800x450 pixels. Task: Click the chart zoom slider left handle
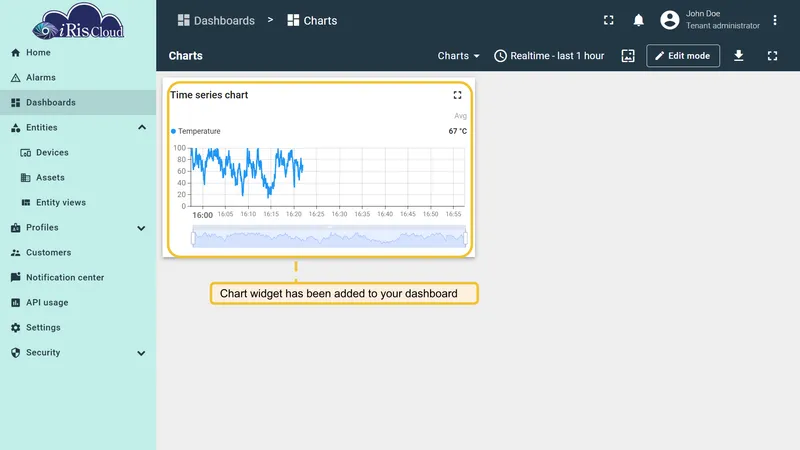(x=193, y=238)
